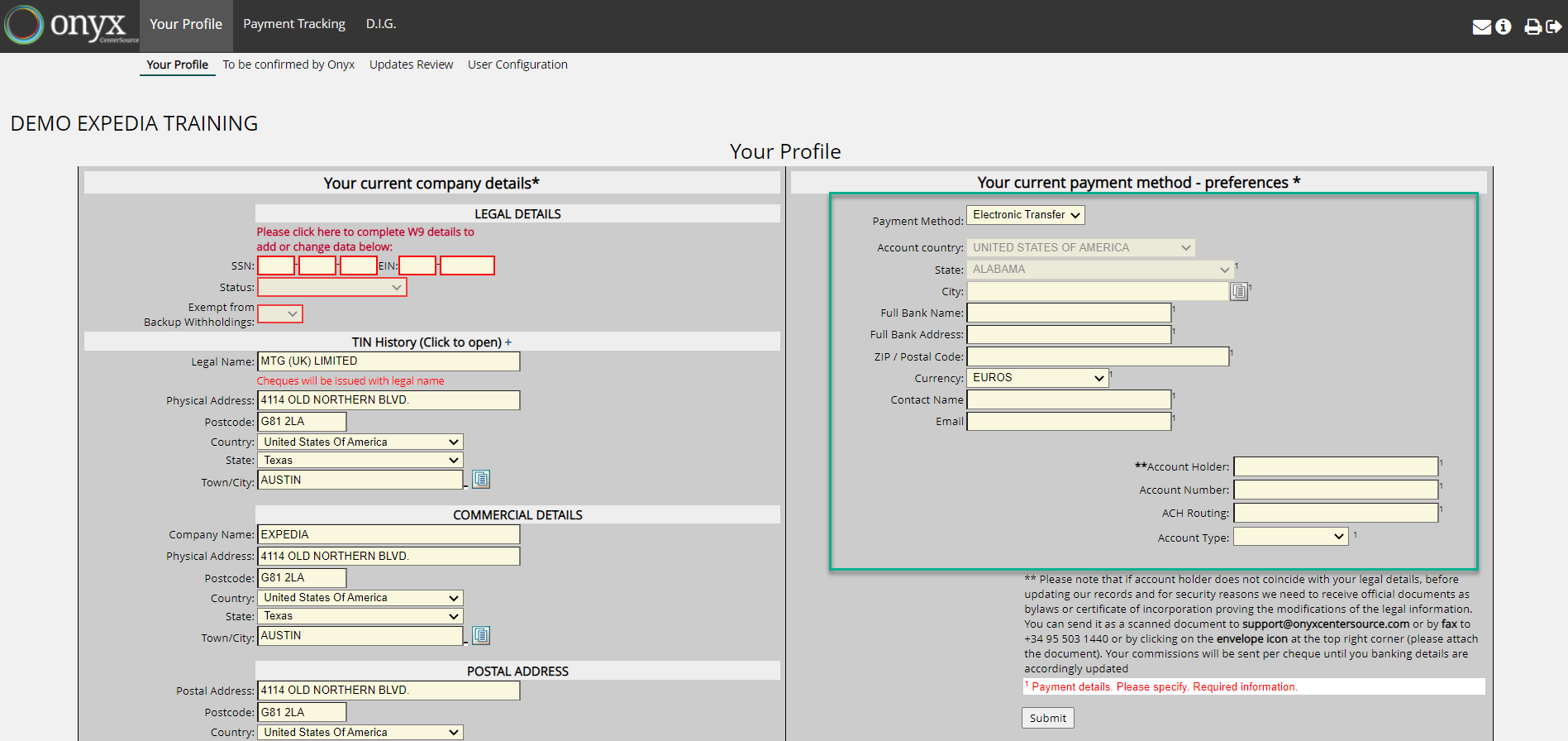Click legal details Town/City field

coord(360,480)
